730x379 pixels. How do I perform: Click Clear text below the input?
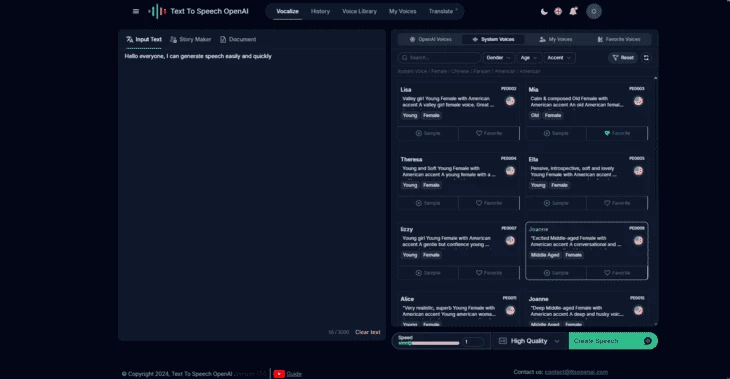[x=367, y=332]
